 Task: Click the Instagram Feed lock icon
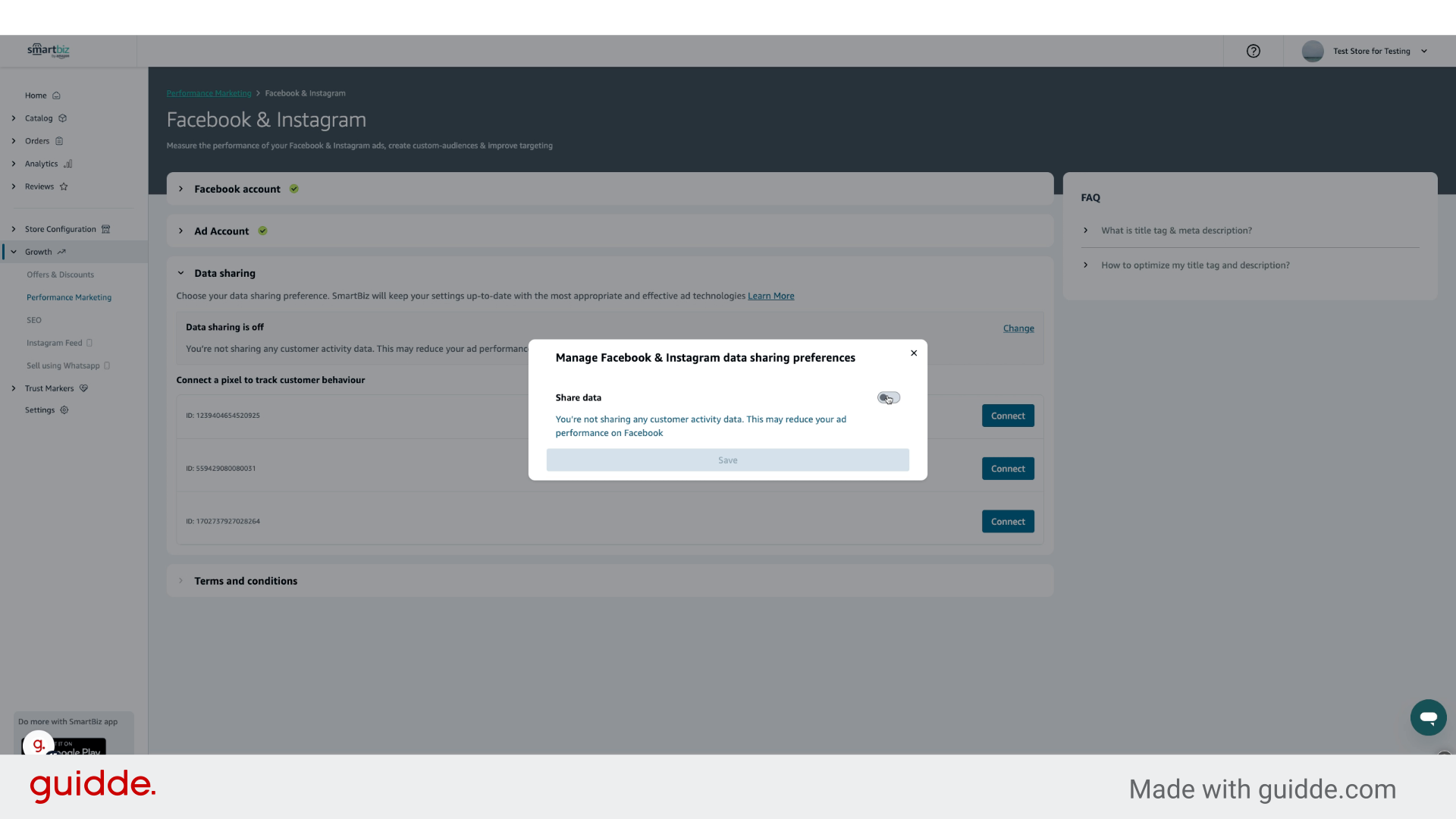pyautogui.click(x=89, y=343)
